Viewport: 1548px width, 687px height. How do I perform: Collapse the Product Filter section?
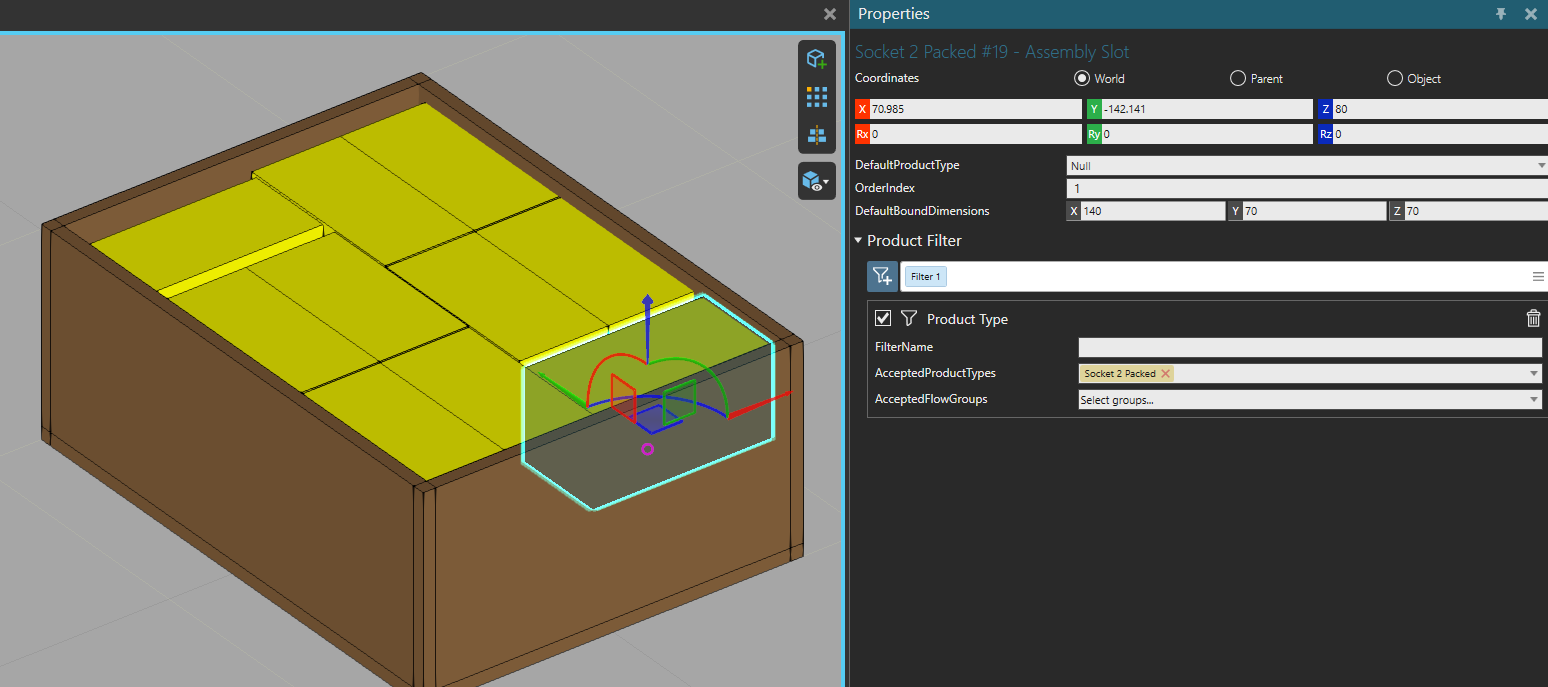point(858,241)
